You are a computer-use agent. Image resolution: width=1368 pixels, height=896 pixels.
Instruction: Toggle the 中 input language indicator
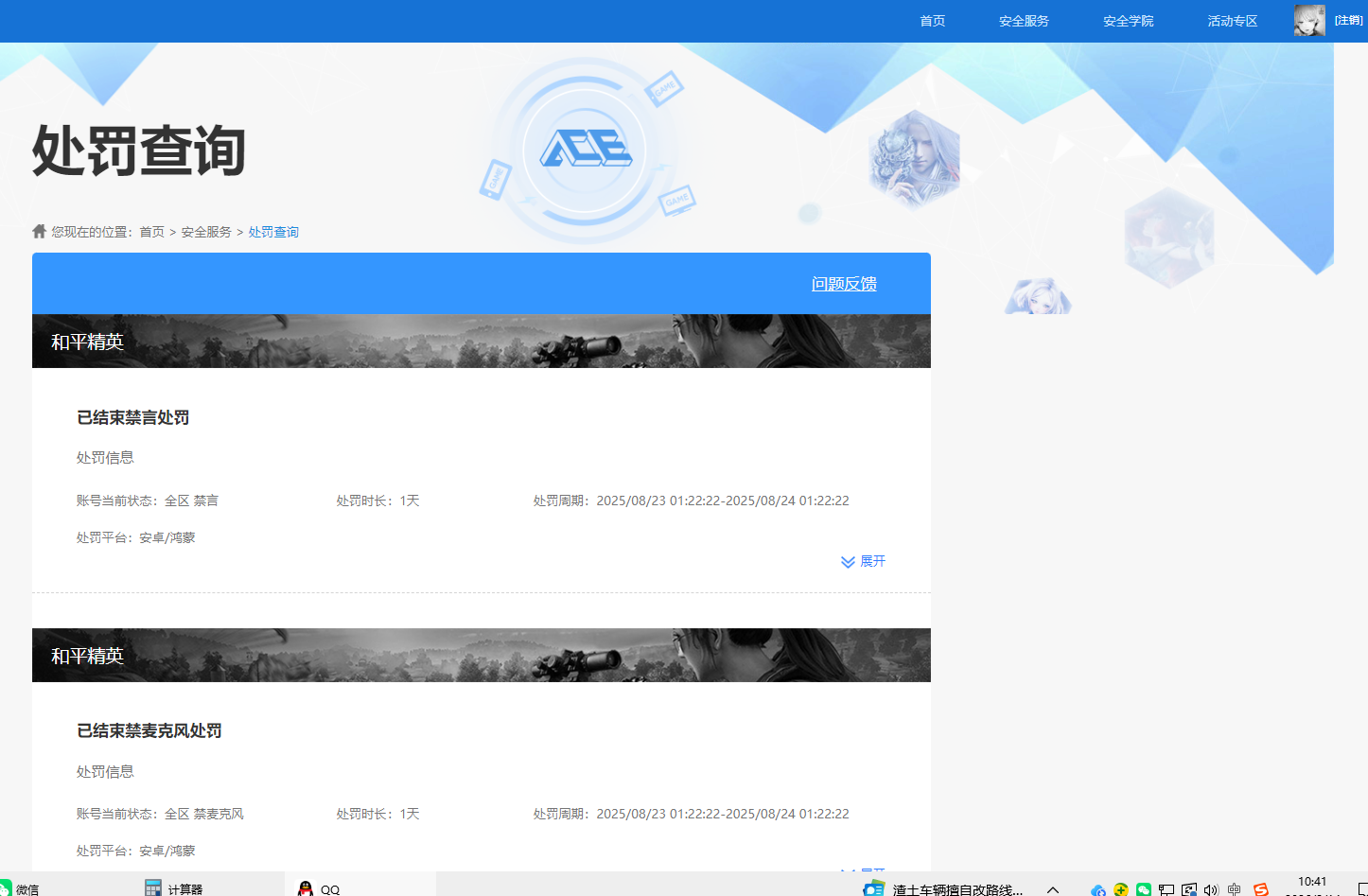coord(1234,889)
